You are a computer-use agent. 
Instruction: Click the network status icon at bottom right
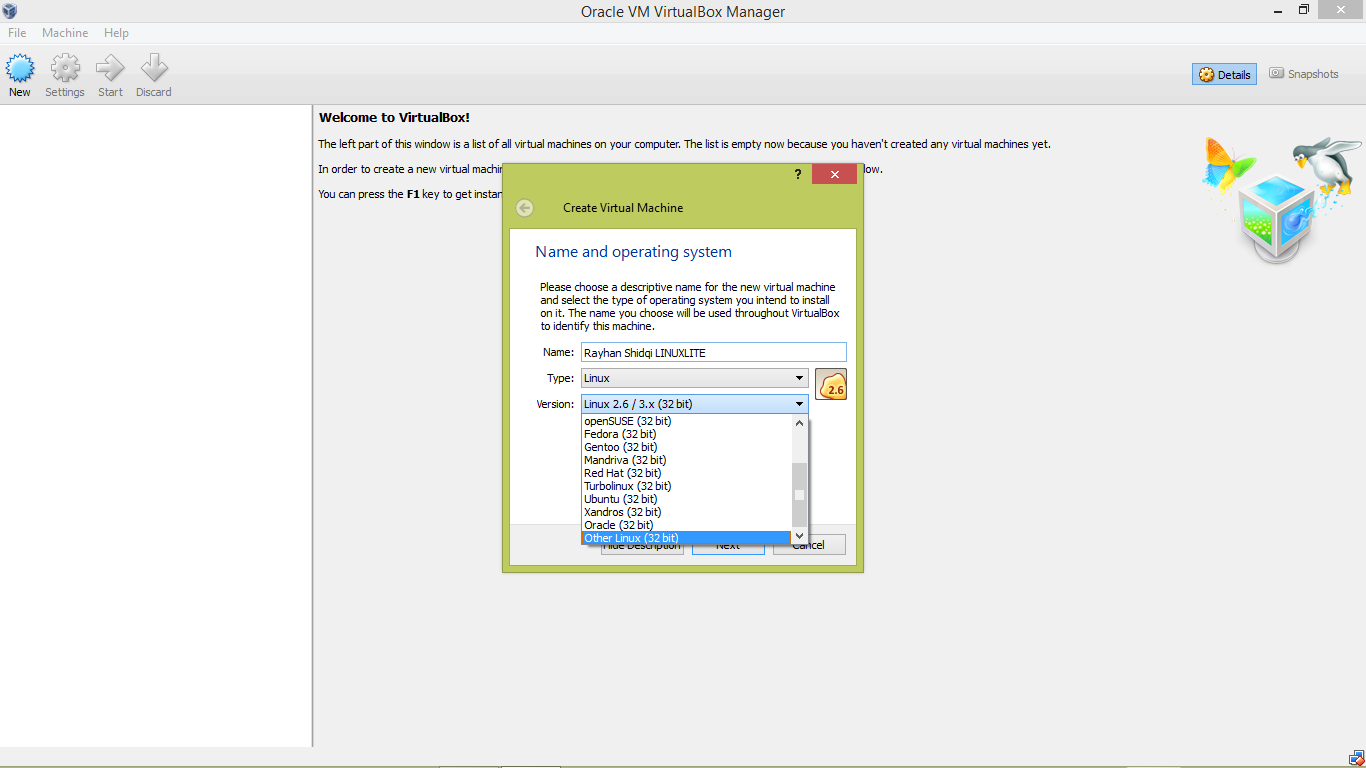[x=1356, y=758]
